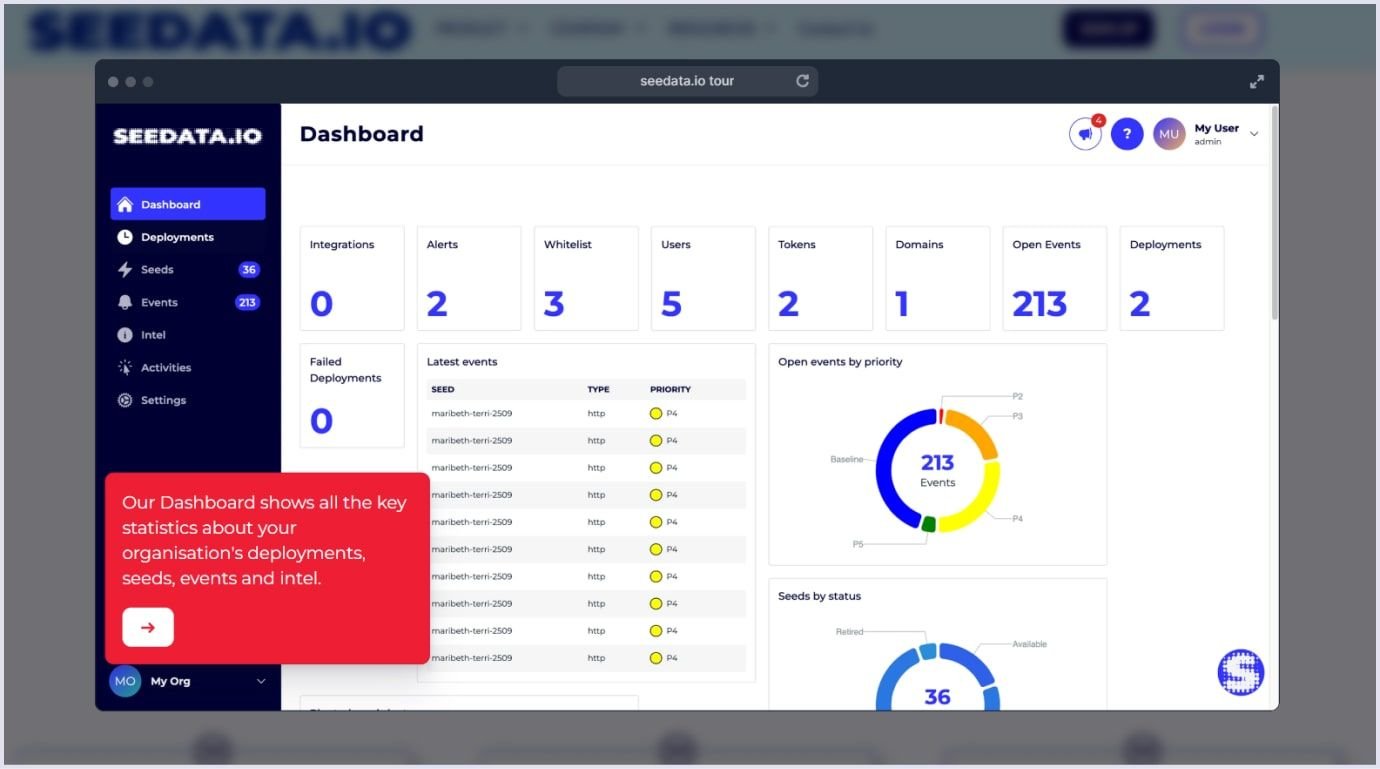Open the top-row Deployments stat card

(x=1172, y=278)
